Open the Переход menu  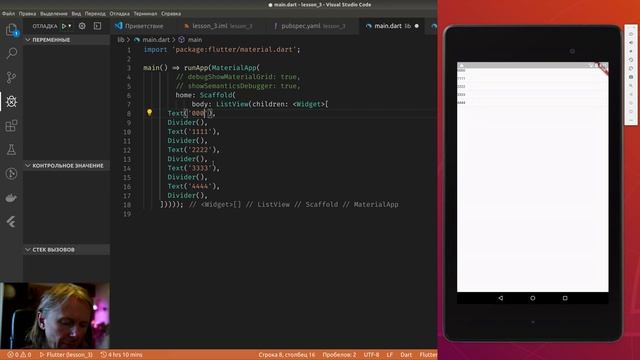(95, 13)
